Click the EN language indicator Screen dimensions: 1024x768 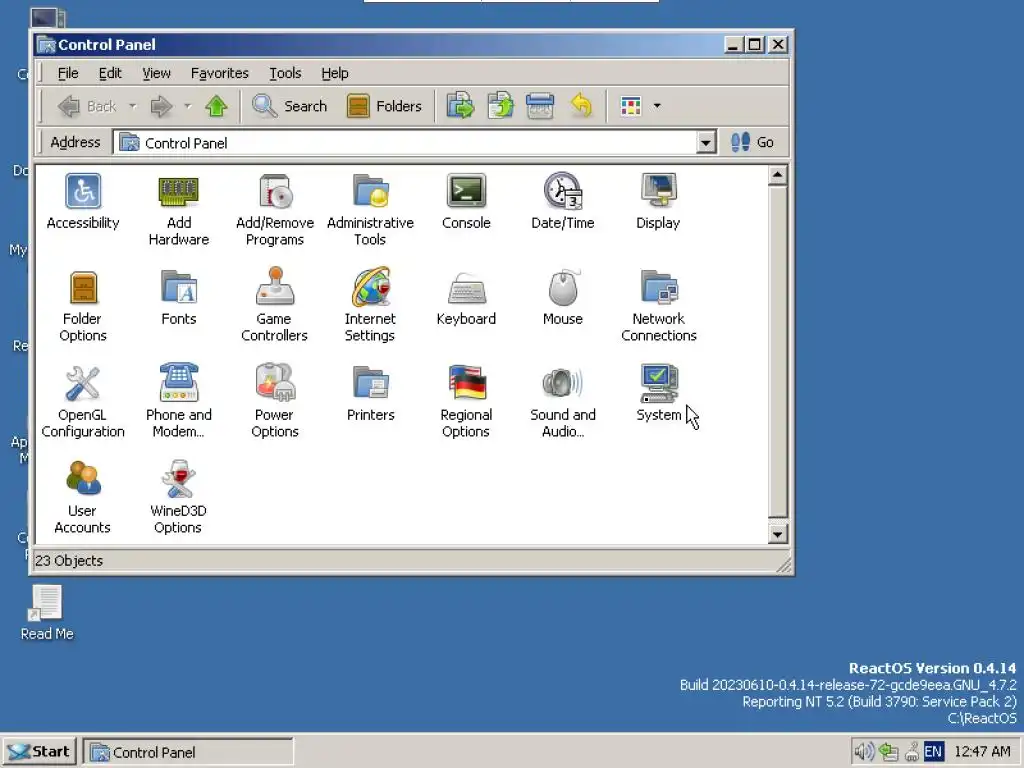[x=933, y=752]
